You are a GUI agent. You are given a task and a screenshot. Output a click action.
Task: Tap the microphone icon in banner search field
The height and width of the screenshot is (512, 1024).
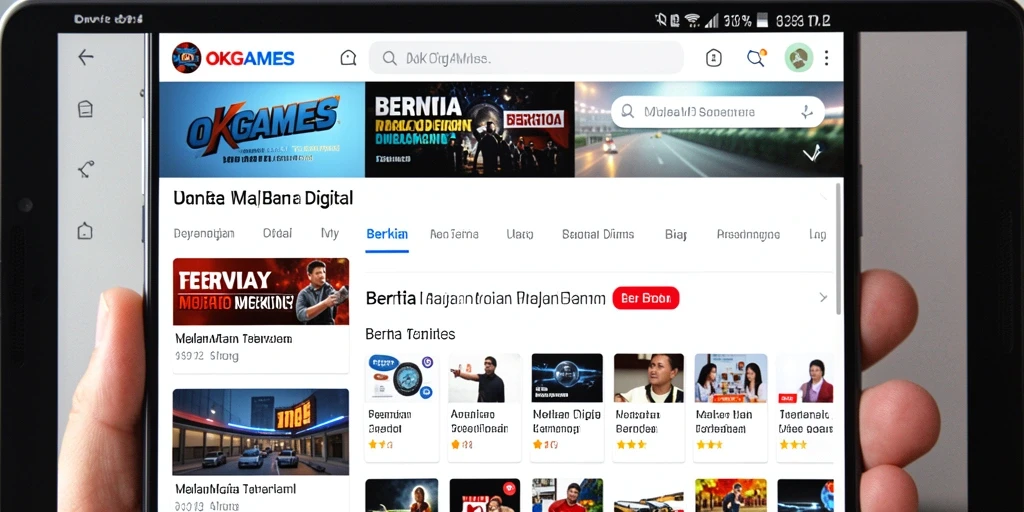pos(807,112)
